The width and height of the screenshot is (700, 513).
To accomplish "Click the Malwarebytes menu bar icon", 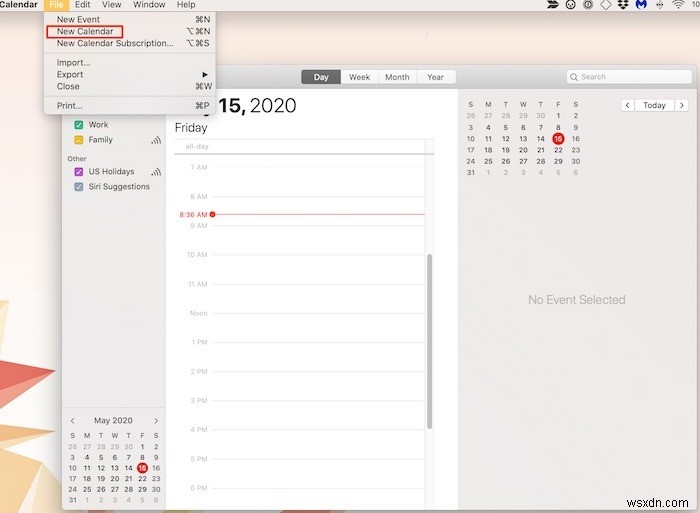I will pos(641,4).
